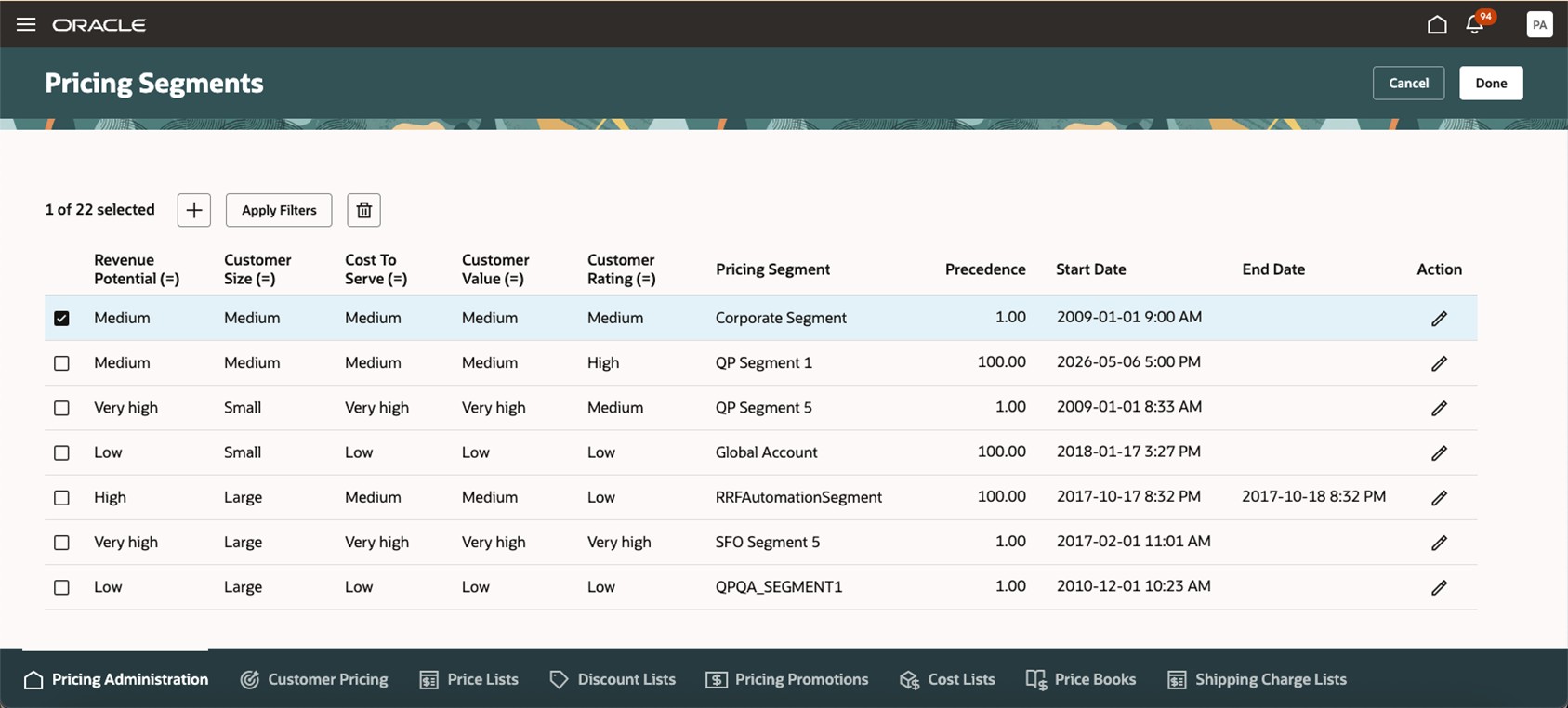Click the Oracle logo
1568x708 pixels.
pyautogui.click(x=99, y=25)
